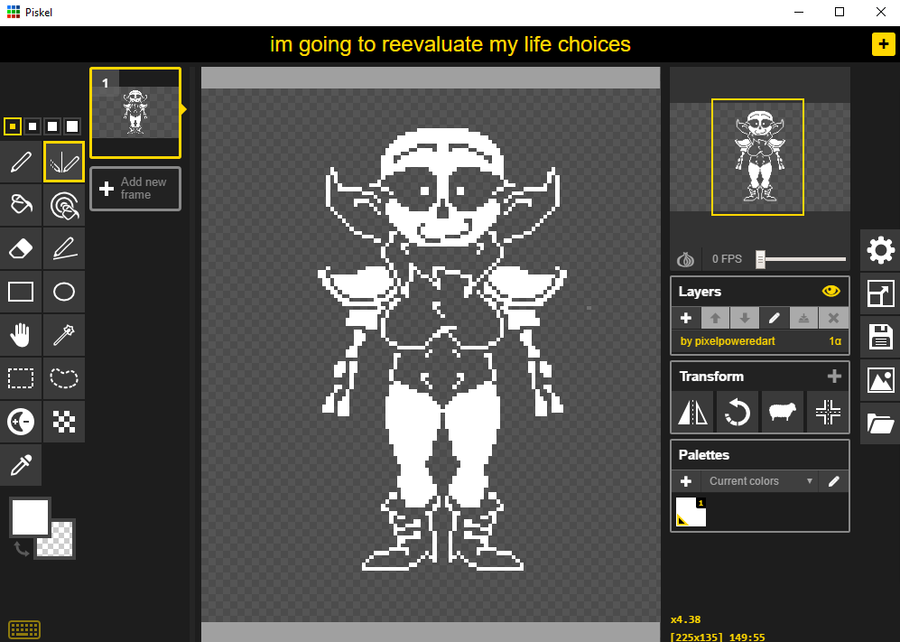Open the Save panel
The height and width of the screenshot is (642, 900).
click(x=880, y=337)
